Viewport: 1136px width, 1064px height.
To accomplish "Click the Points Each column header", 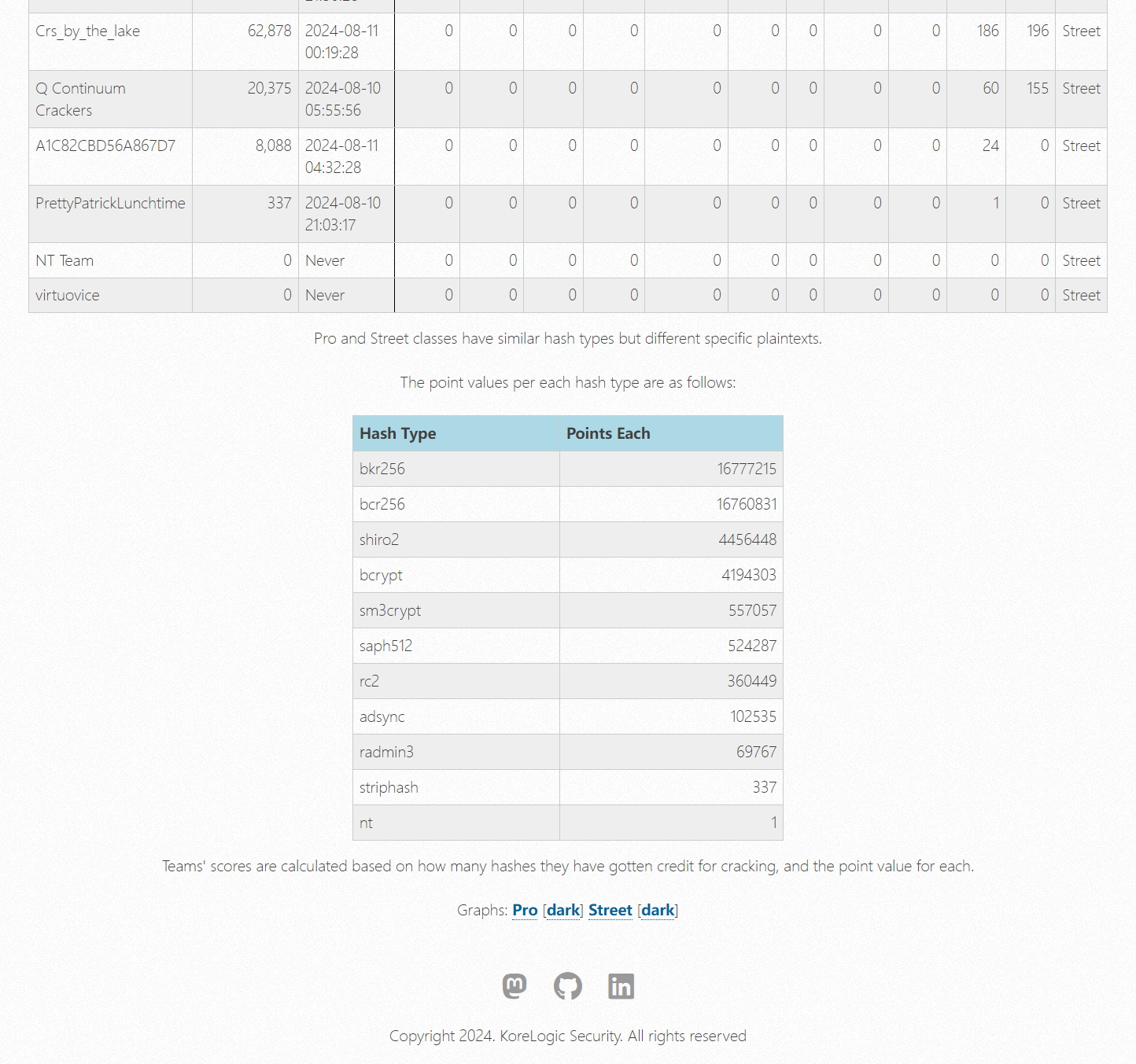I will click(x=608, y=433).
